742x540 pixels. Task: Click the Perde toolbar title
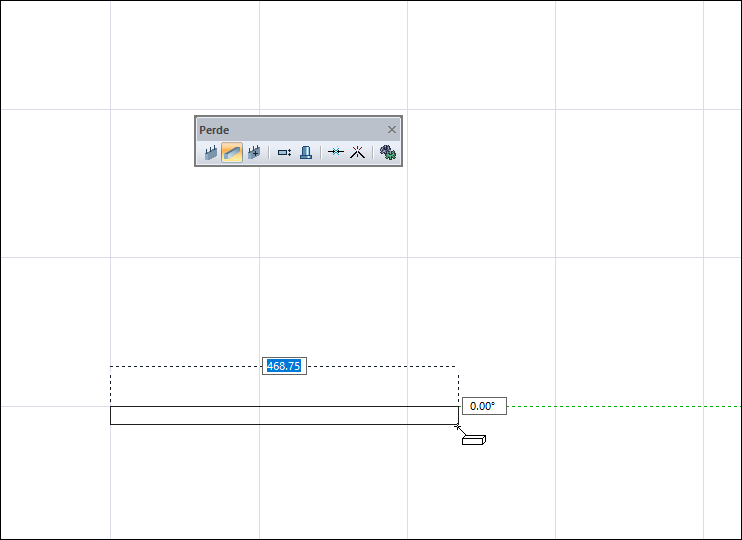click(214, 130)
